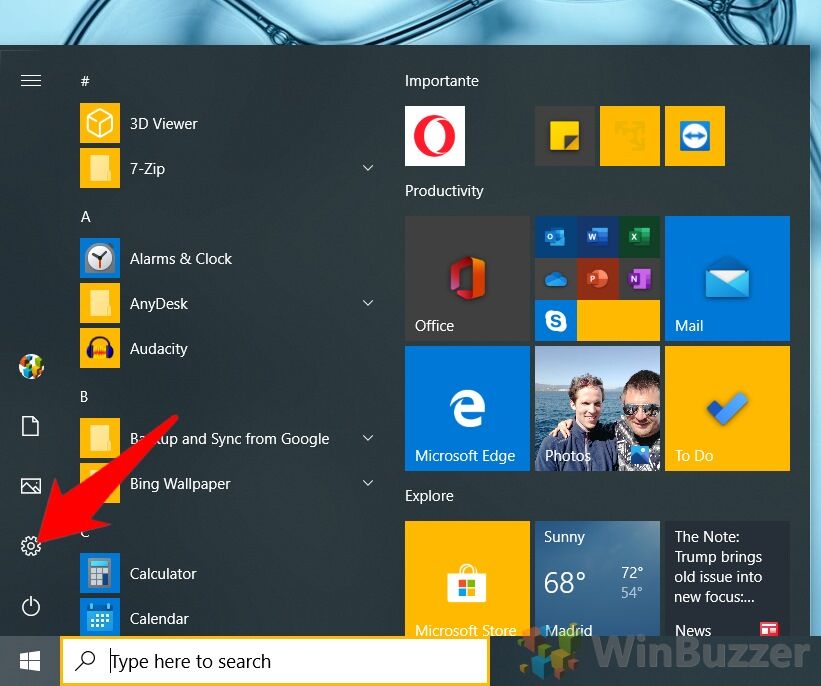Select the 'Explore' group title
The height and width of the screenshot is (686, 821).
click(429, 496)
